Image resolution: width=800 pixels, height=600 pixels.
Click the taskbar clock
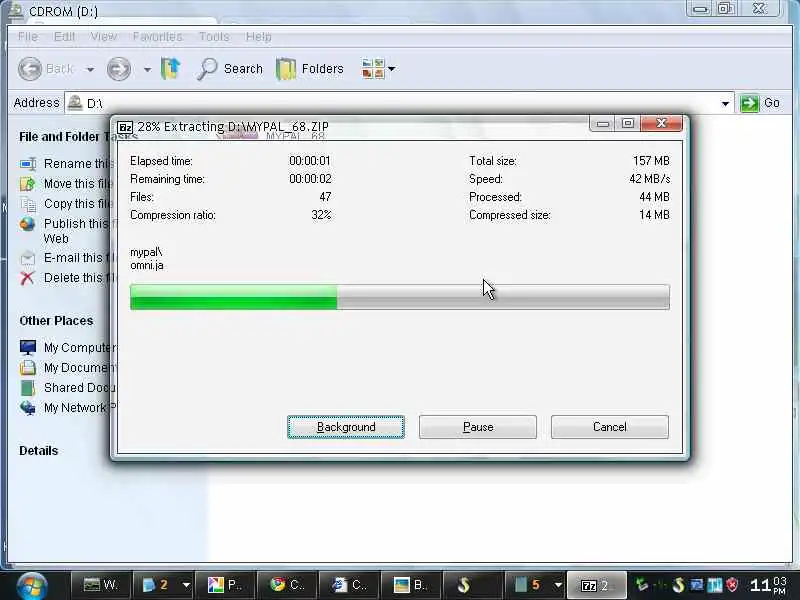click(768, 585)
